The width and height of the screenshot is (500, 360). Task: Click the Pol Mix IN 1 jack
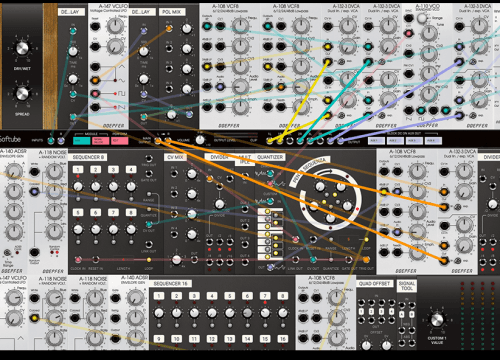(x=169, y=29)
